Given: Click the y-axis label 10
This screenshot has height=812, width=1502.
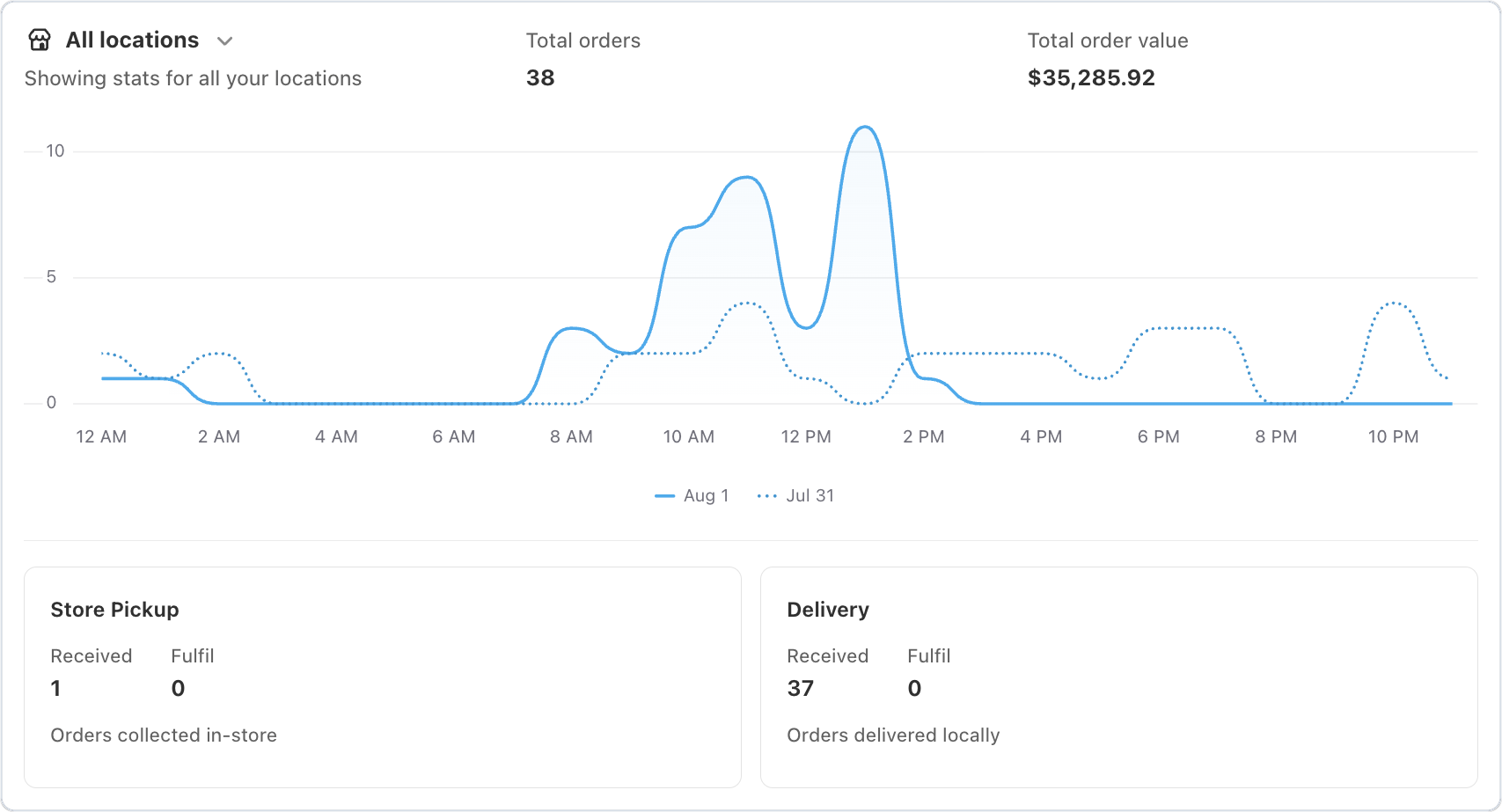Looking at the screenshot, I should pyautogui.click(x=55, y=151).
